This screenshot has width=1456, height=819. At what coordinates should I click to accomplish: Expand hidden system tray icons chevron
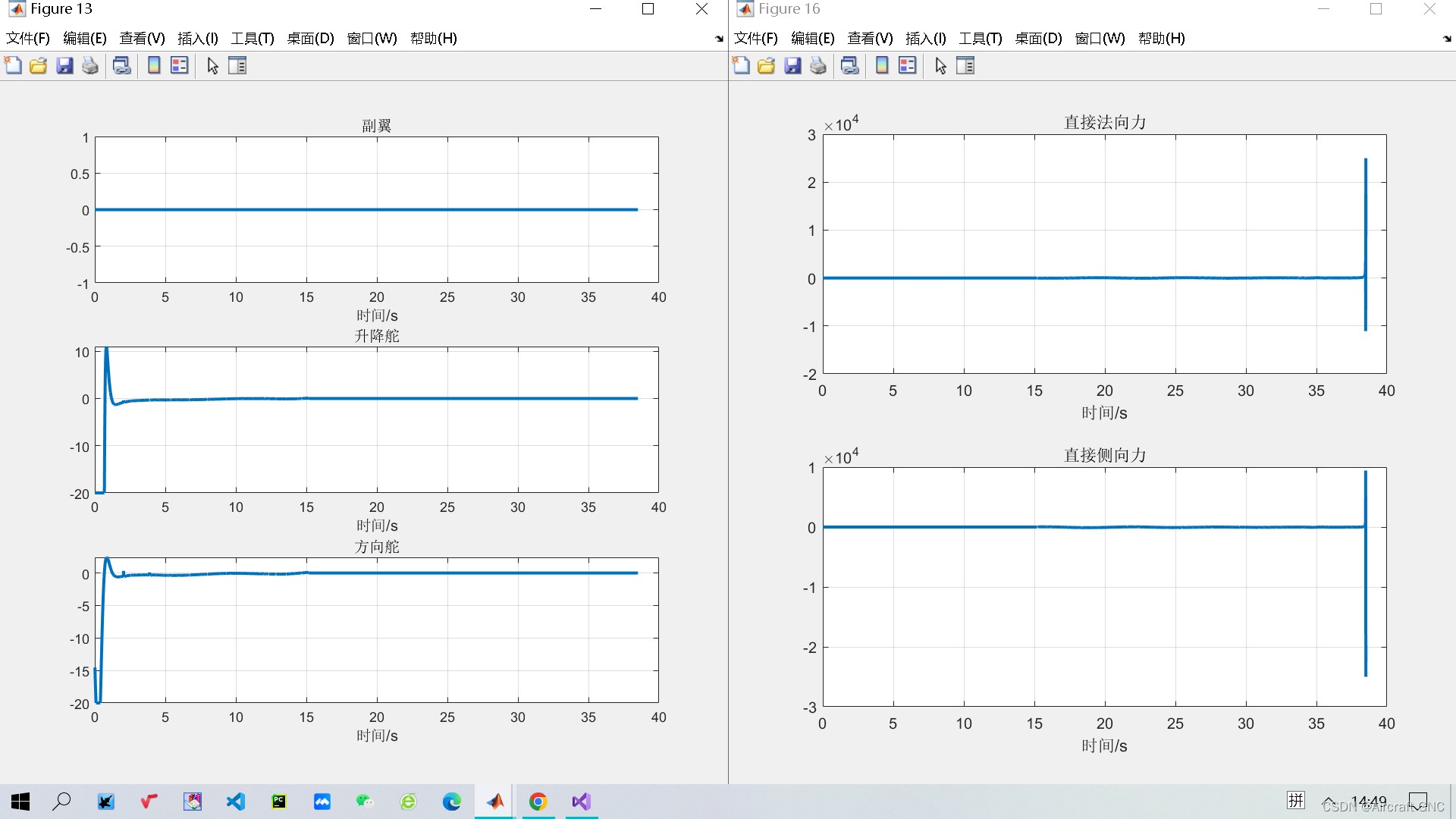1329,802
